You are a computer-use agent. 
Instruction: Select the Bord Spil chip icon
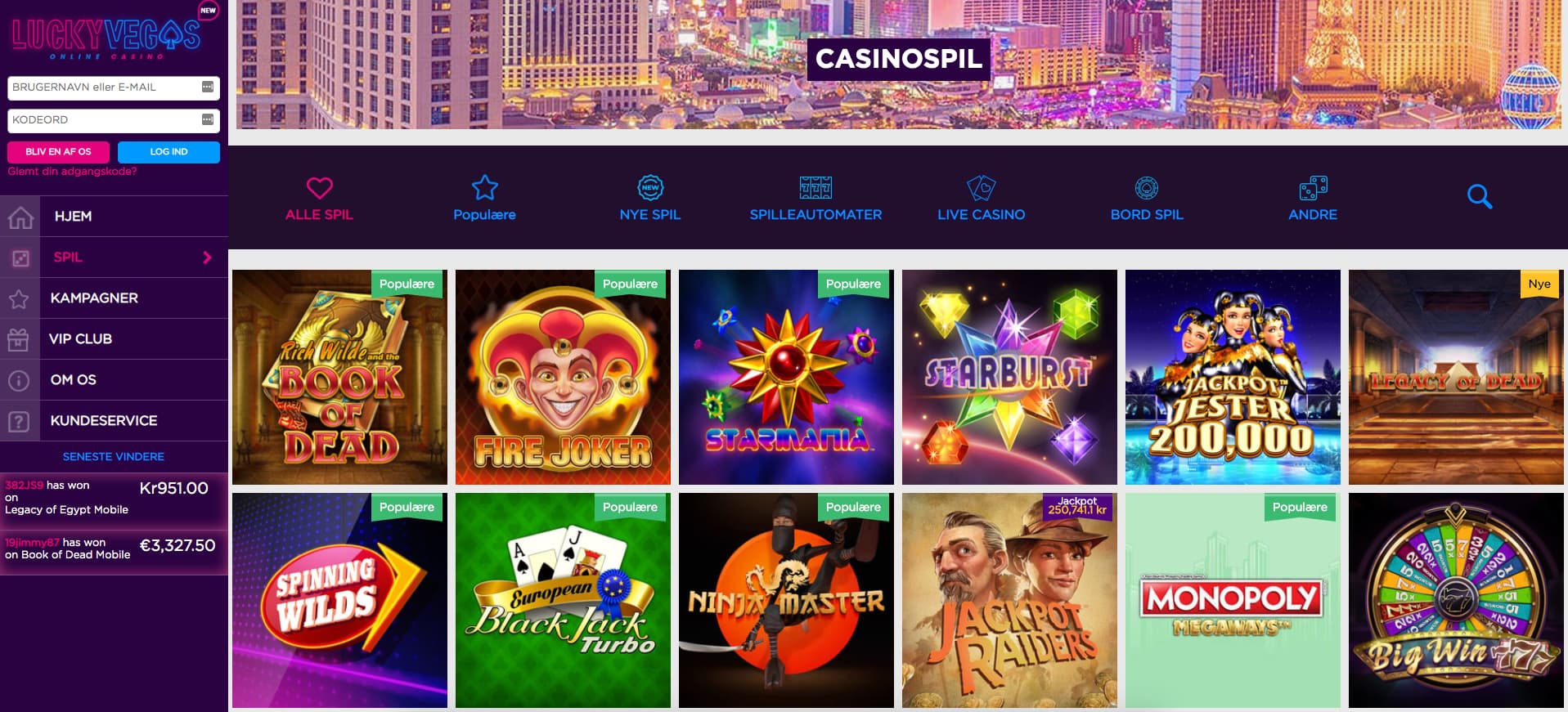1147,188
